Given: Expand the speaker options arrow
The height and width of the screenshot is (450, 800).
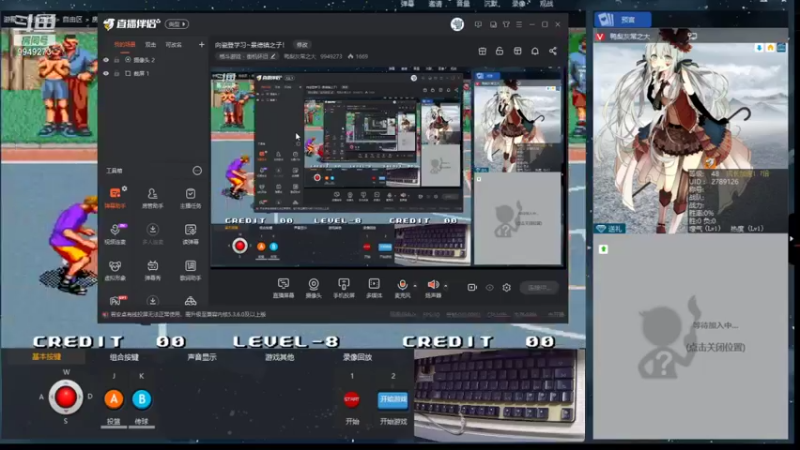Looking at the screenshot, I should (x=446, y=286).
